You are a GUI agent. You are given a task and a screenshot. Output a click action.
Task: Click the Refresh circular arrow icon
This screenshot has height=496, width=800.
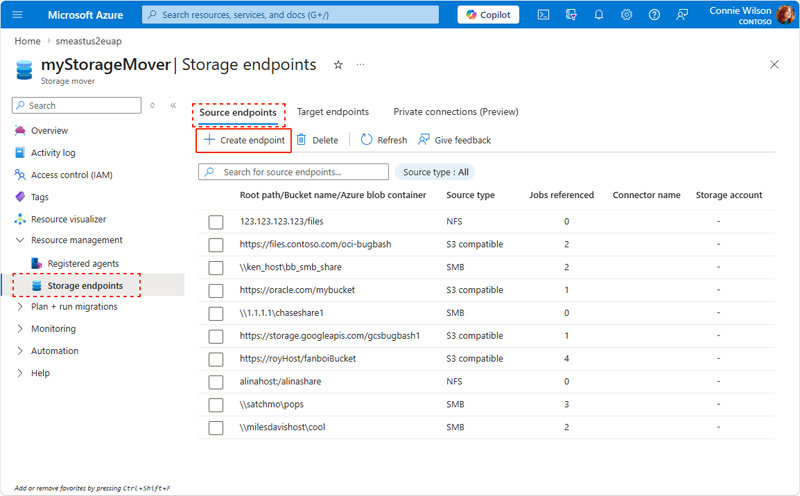coord(366,139)
